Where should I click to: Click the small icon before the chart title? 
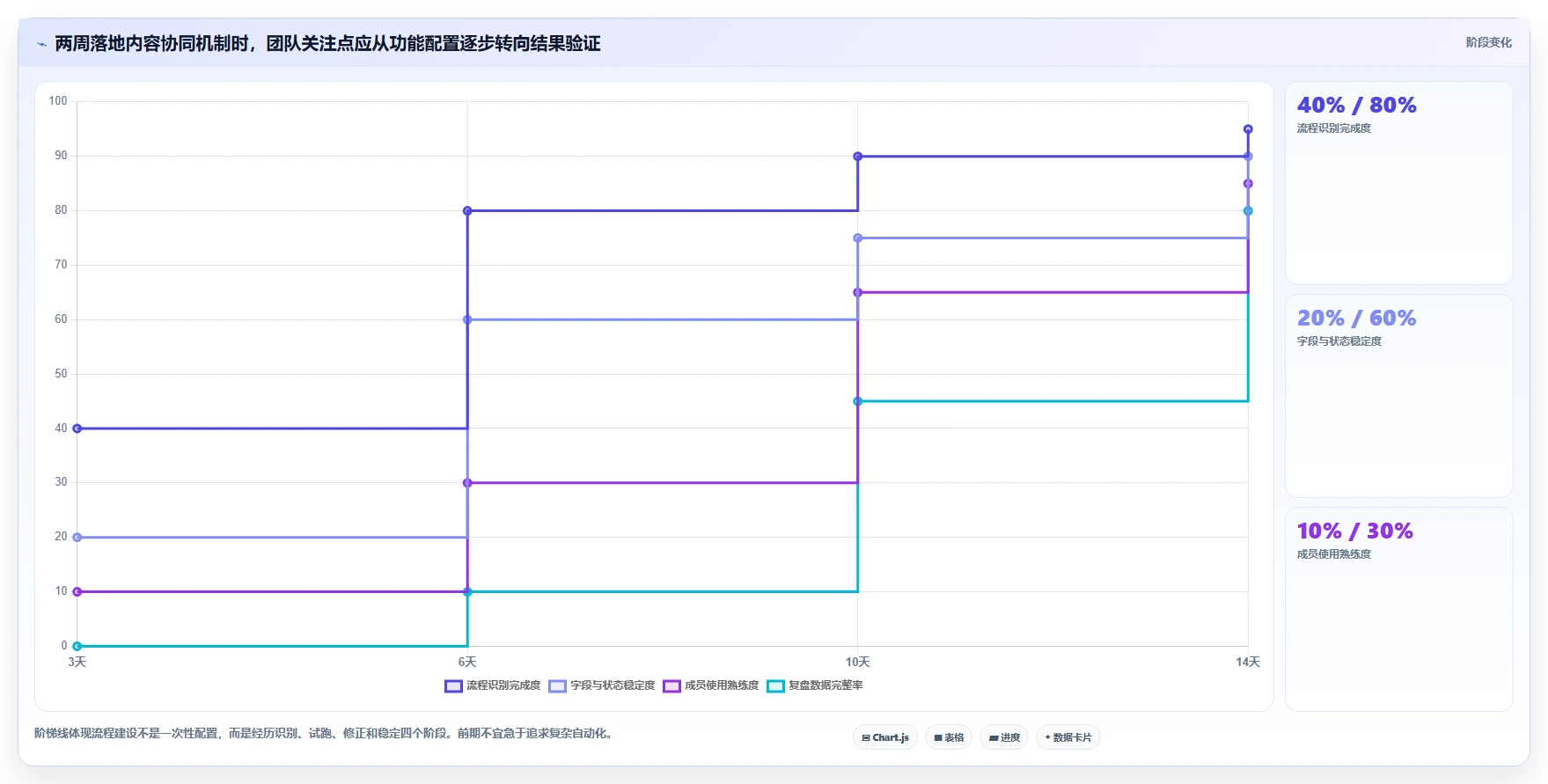tap(41, 44)
